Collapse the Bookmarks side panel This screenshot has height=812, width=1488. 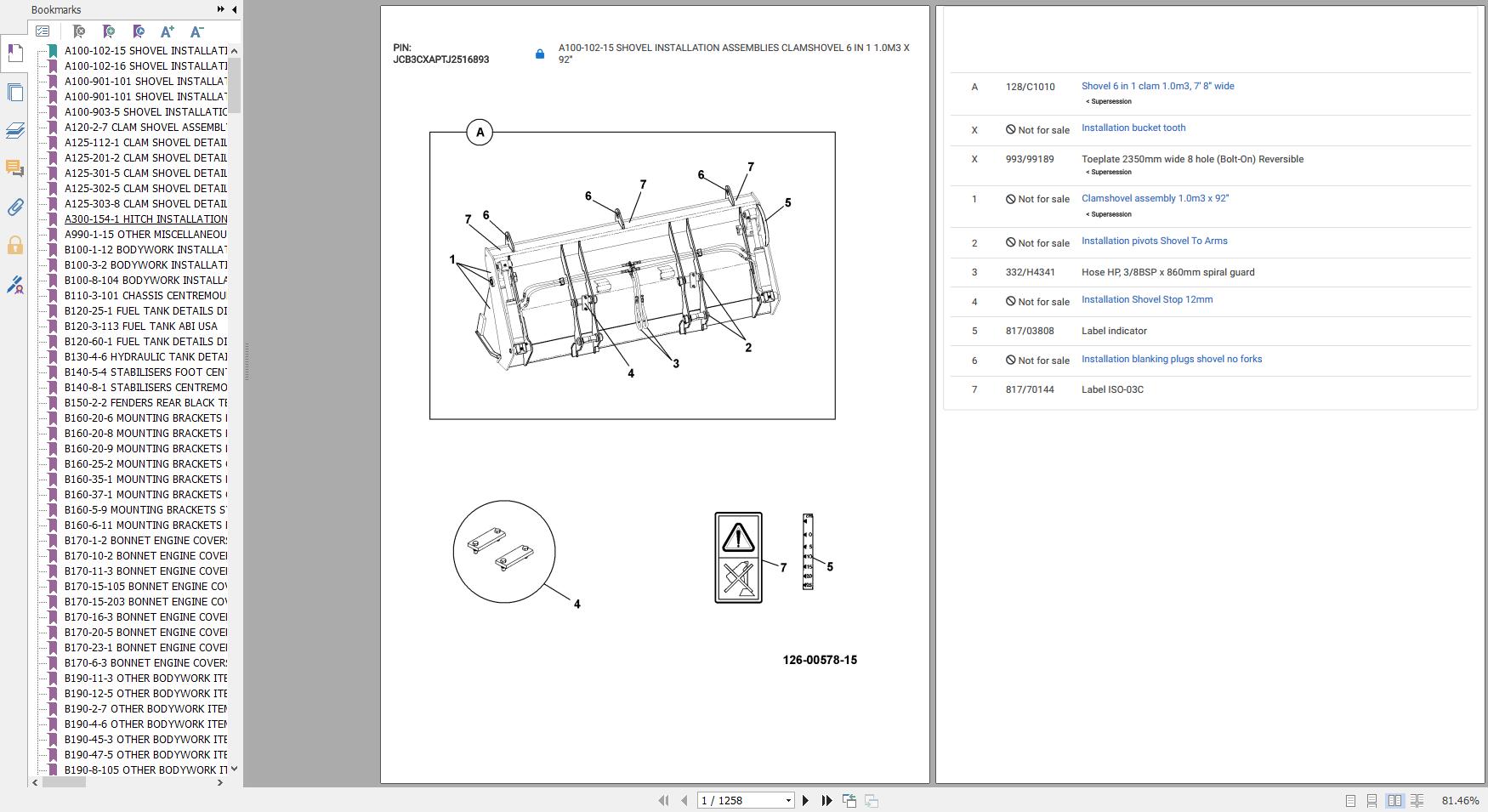[235, 9]
